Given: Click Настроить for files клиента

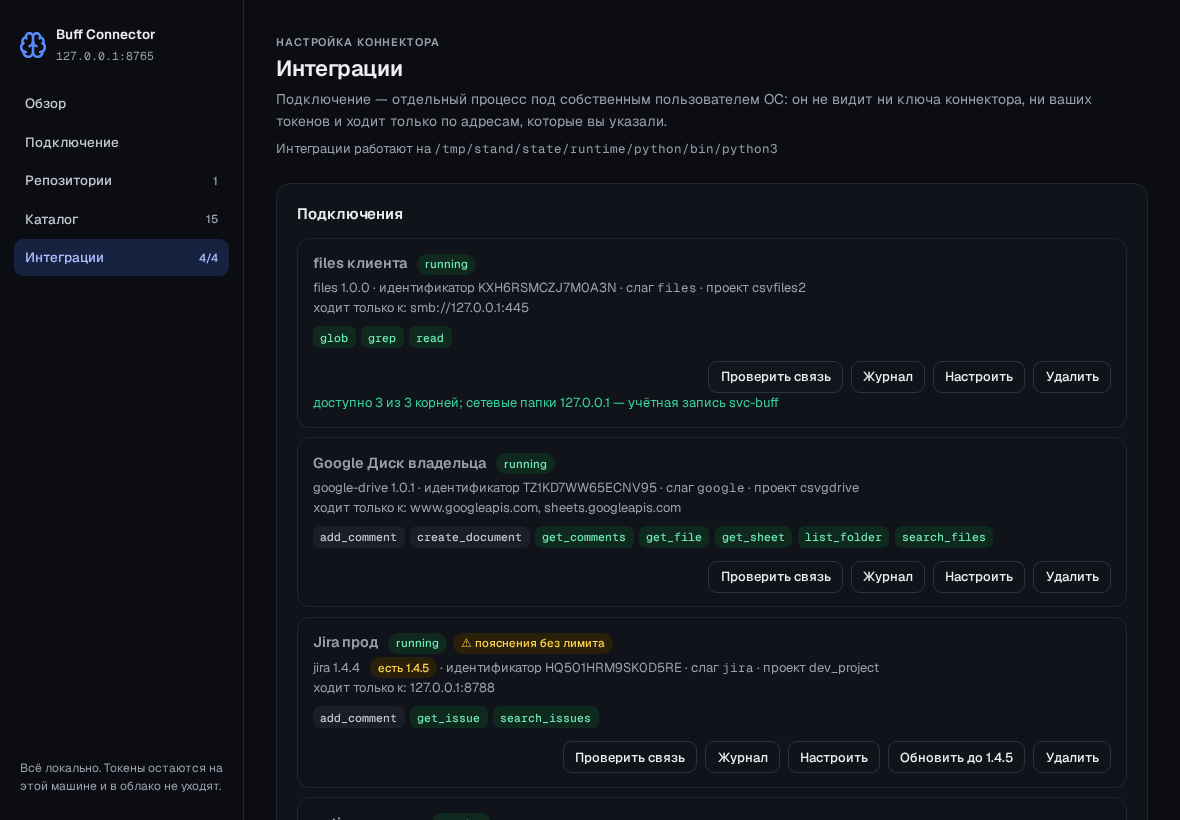Looking at the screenshot, I should tap(979, 377).
